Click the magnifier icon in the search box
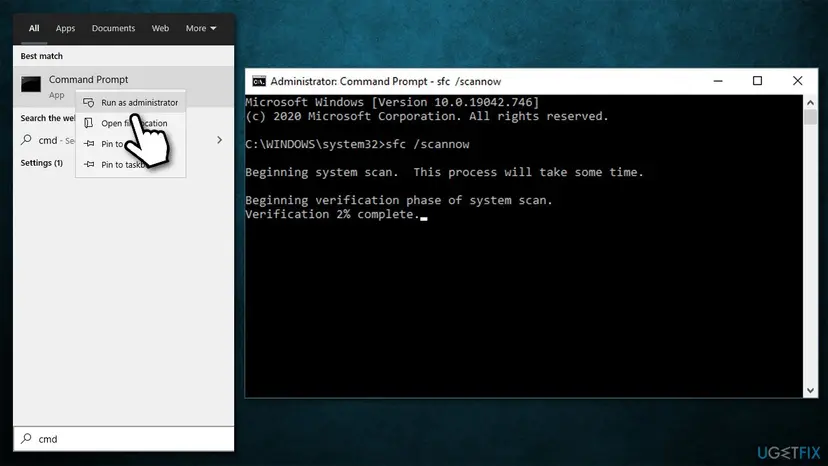The height and width of the screenshot is (466, 828). tap(26, 439)
